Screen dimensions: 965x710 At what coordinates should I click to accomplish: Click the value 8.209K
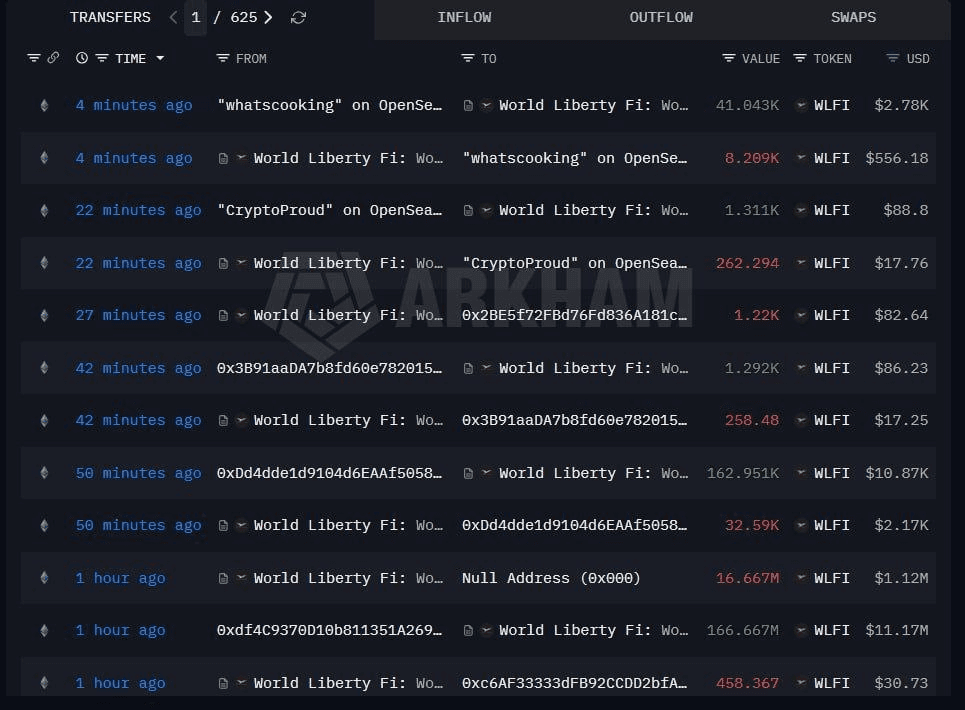[x=752, y=158]
